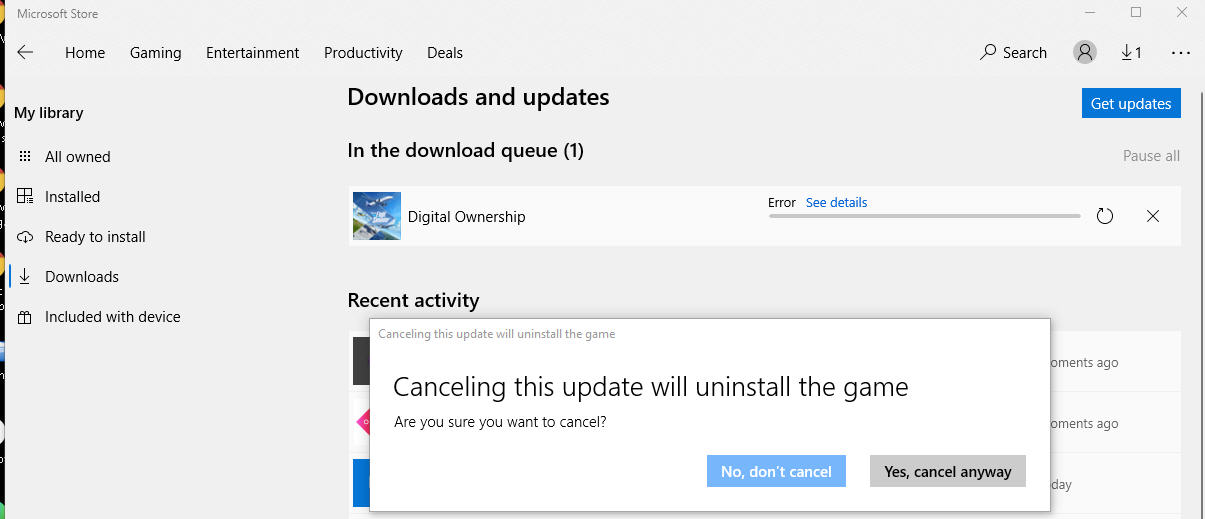The height and width of the screenshot is (519, 1205).
Task: Confirm with Yes, cancel anyway
Action: pos(948,471)
